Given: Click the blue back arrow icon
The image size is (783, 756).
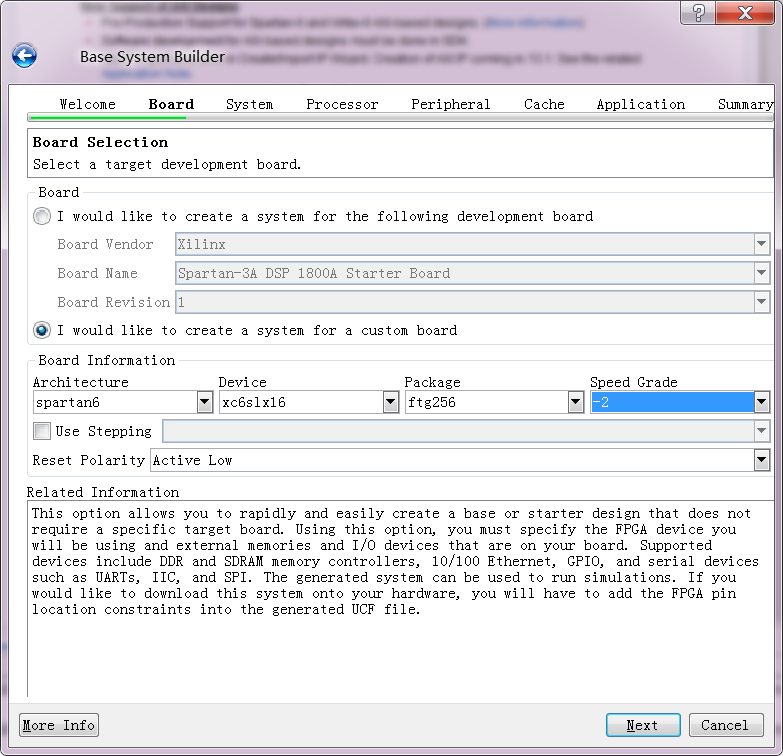Looking at the screenshot, I should (24, 56).
